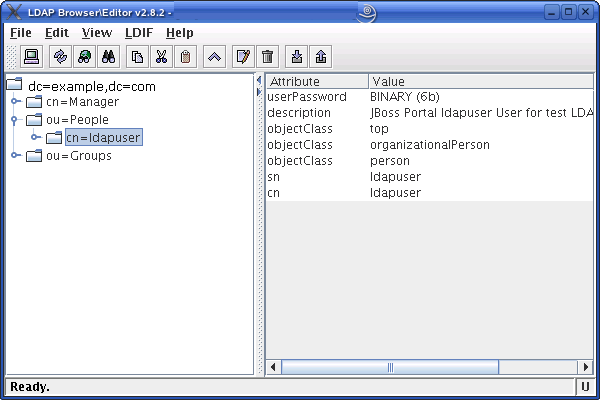Click the folder icon beside ou=People
Screen dimensions: 600x400
click(x=34, y=120)
